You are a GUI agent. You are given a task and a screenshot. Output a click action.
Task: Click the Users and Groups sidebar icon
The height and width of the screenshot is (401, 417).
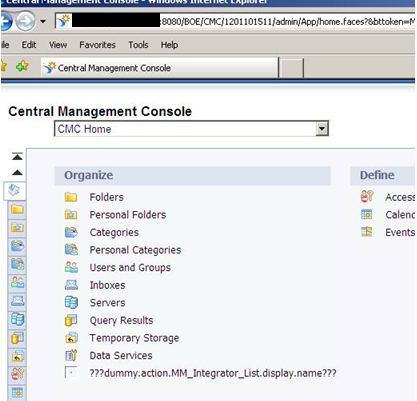click(x=17, y=282)
